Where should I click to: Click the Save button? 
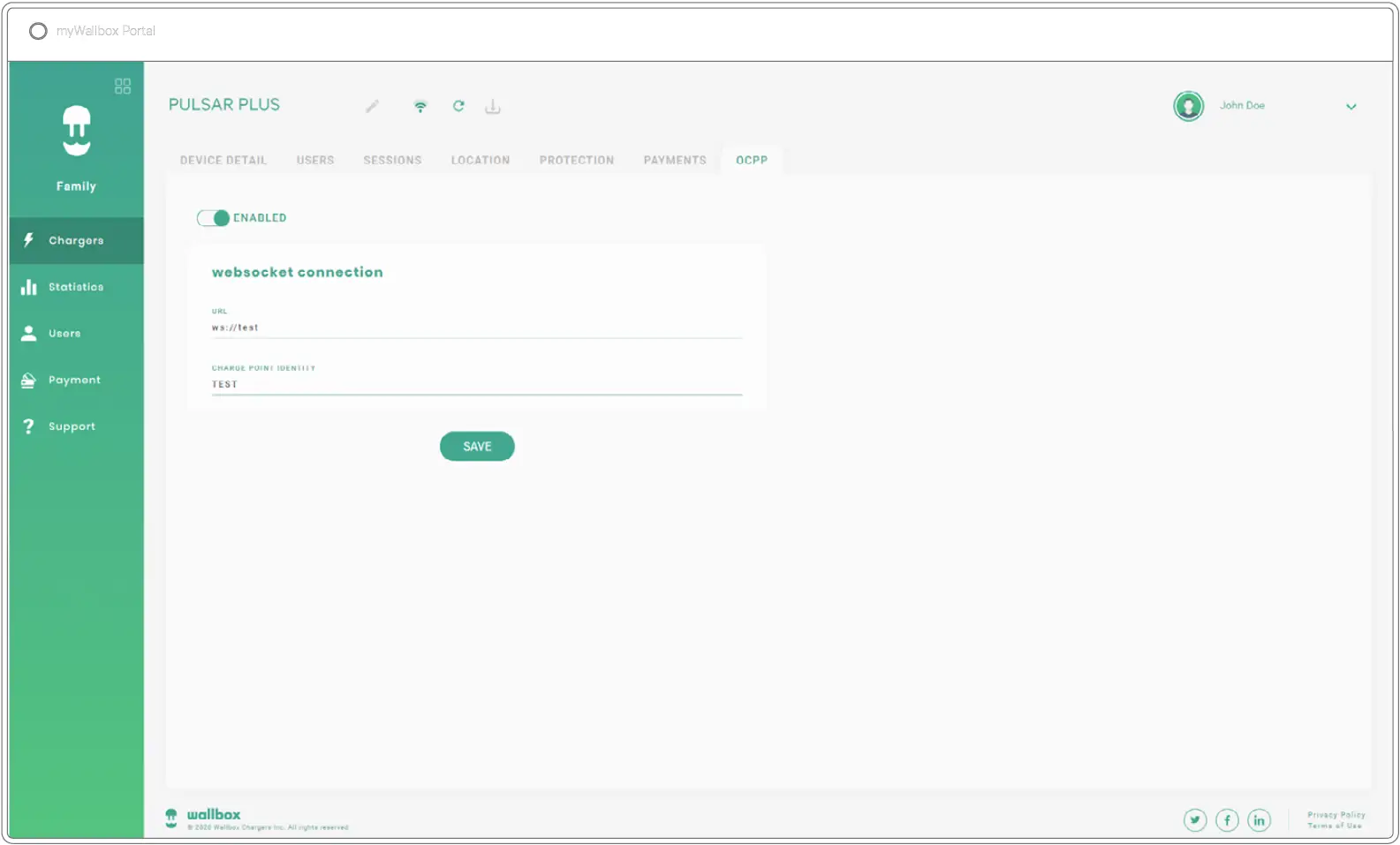coord(477,446)
